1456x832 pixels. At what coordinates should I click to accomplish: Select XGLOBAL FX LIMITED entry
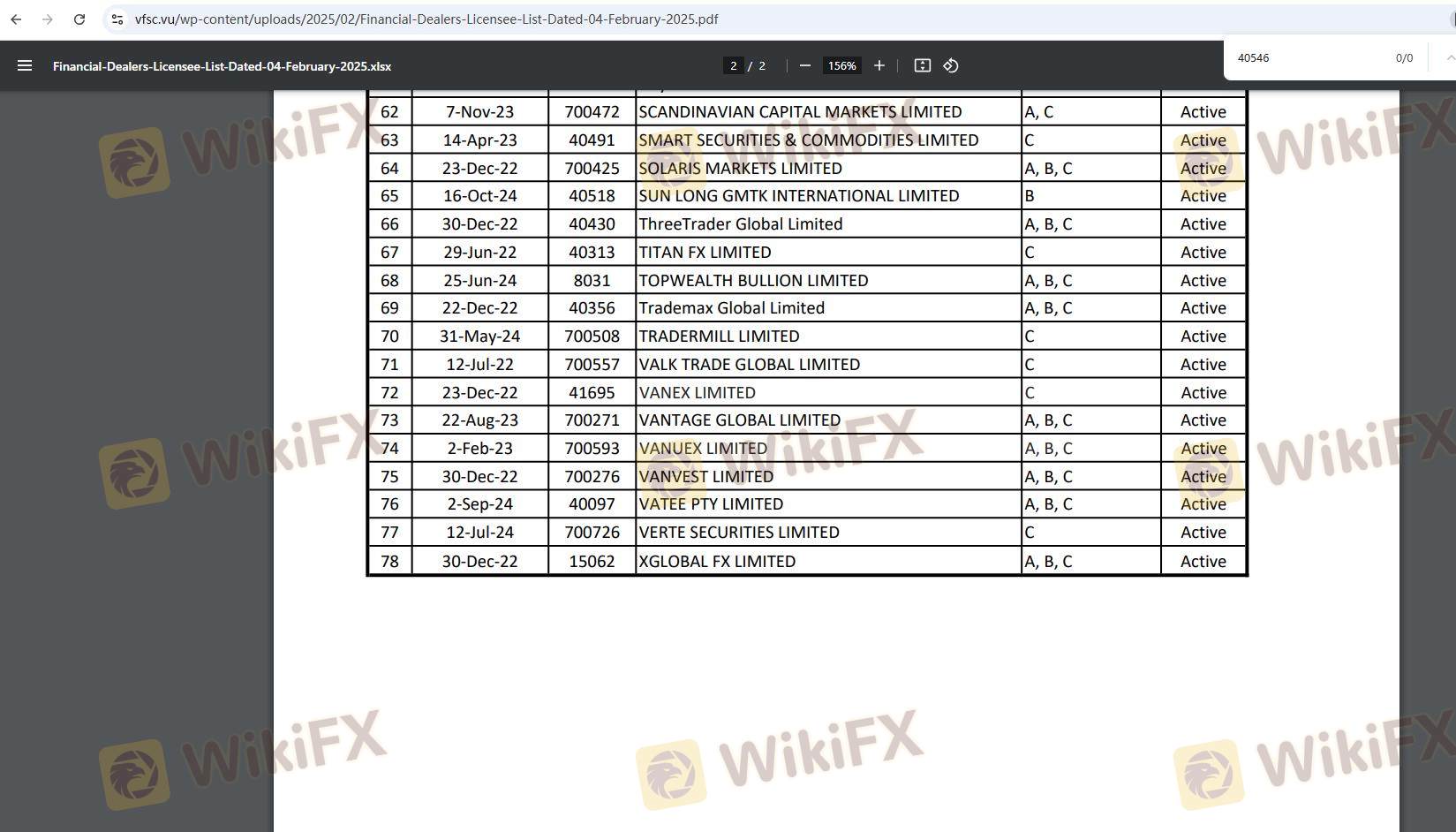coord(717,562)
